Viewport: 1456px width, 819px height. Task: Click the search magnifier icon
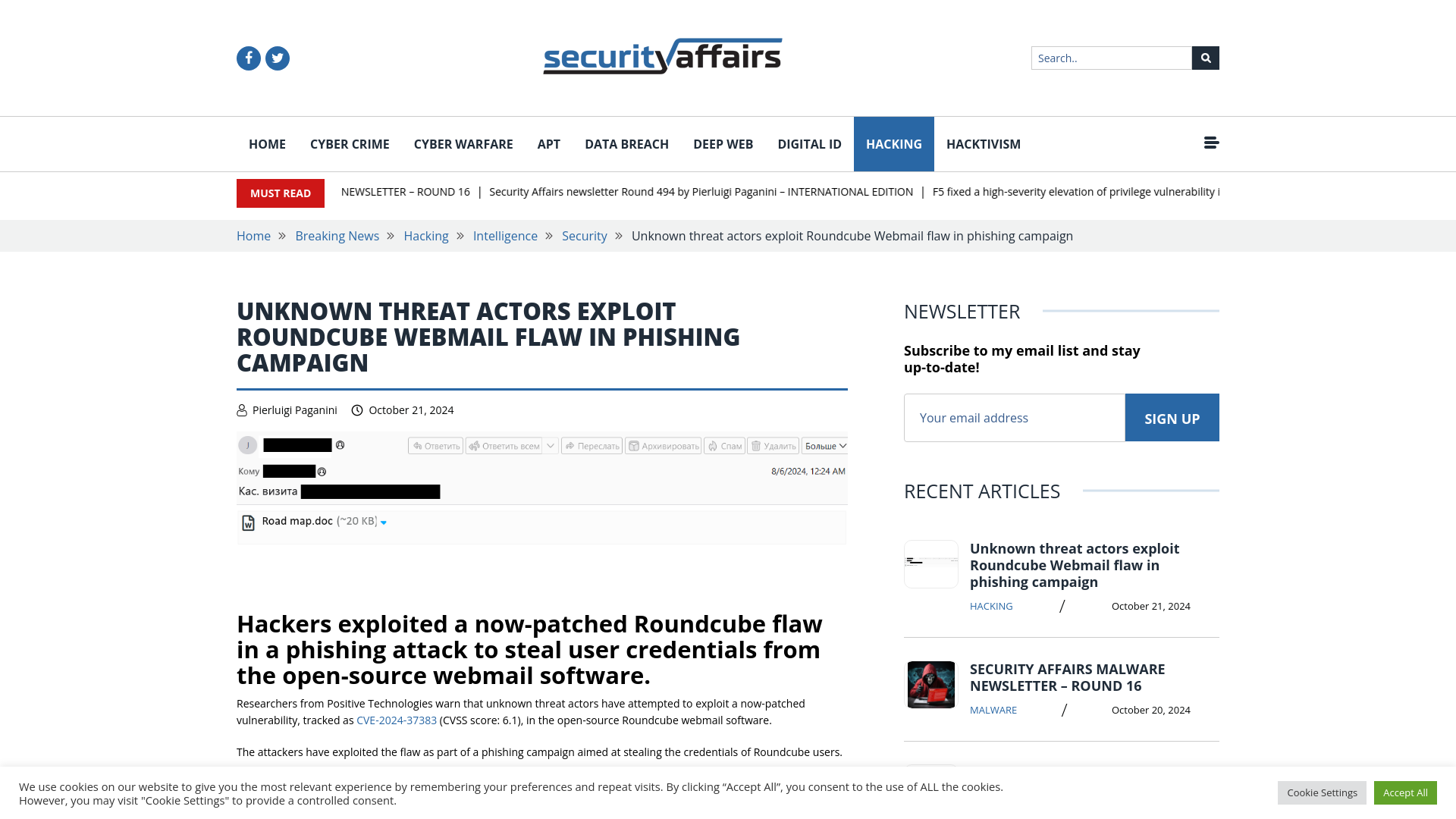pos(1206,58)
